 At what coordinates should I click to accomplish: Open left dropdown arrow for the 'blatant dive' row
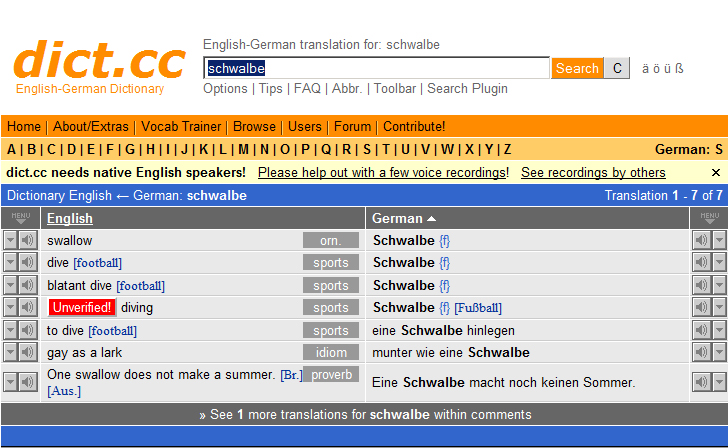pos(11,285)
